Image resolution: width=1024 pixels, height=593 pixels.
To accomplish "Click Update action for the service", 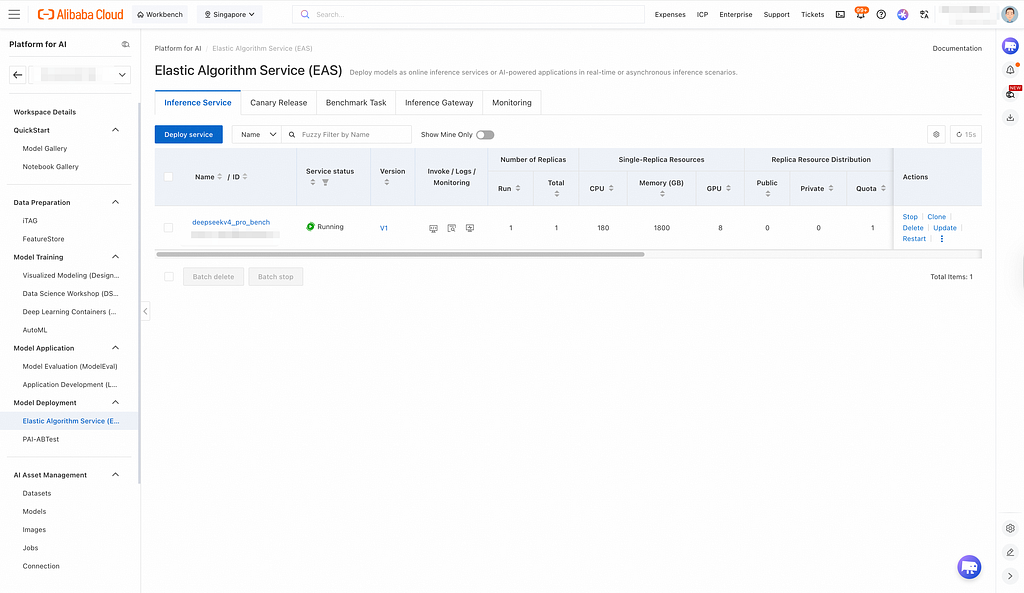I will pyautogui.click(x=944, y=228).
